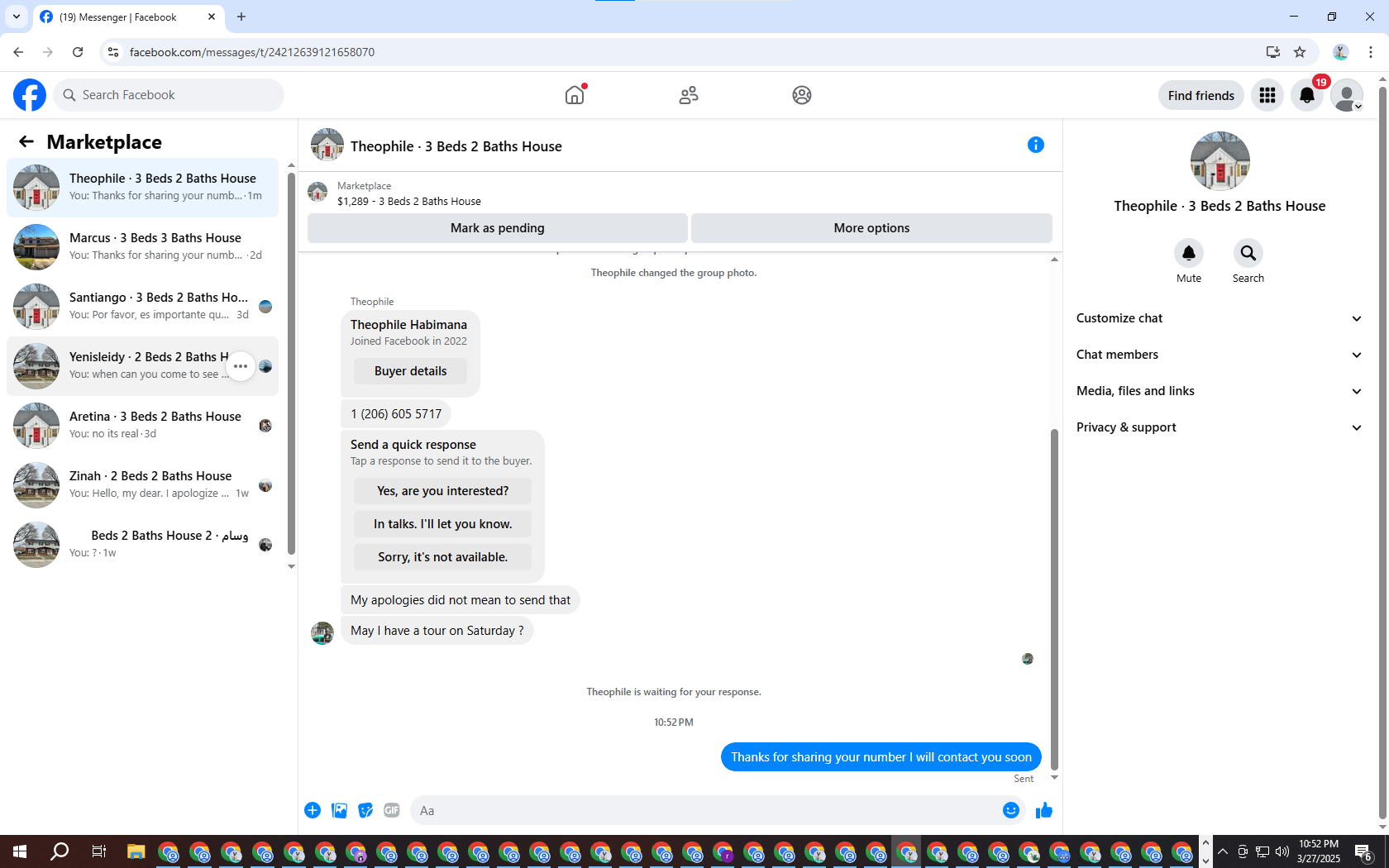Image resolution: width=1389 pixels, height=868 pixels.
Task: Open Santiango 3 Beds 2 Baths chat
Action: 143,307
